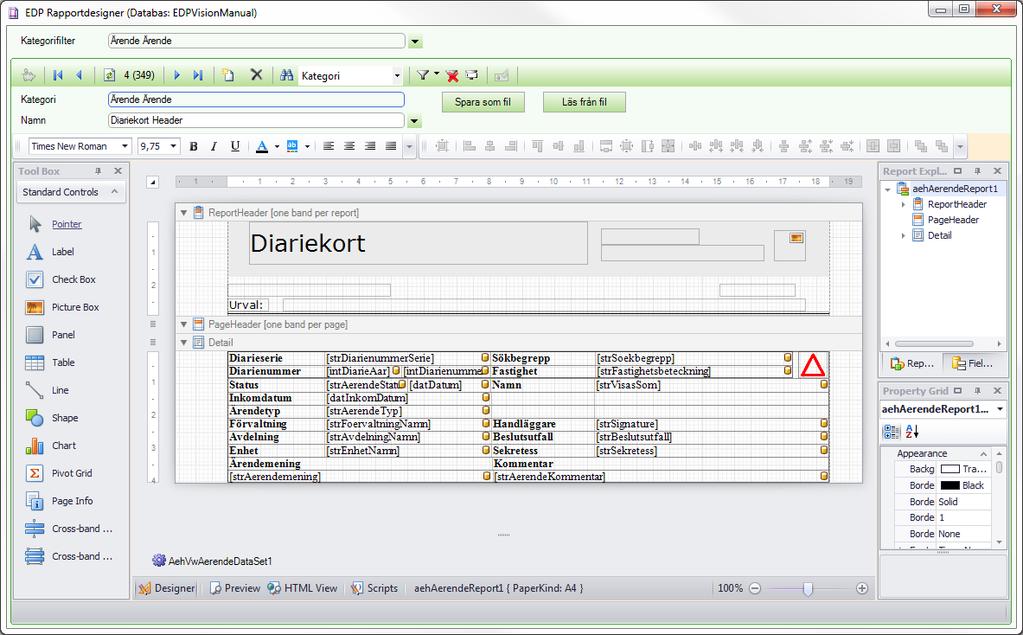Open the Field List panel tab
1023x635 pixels.
pos(972,364)
